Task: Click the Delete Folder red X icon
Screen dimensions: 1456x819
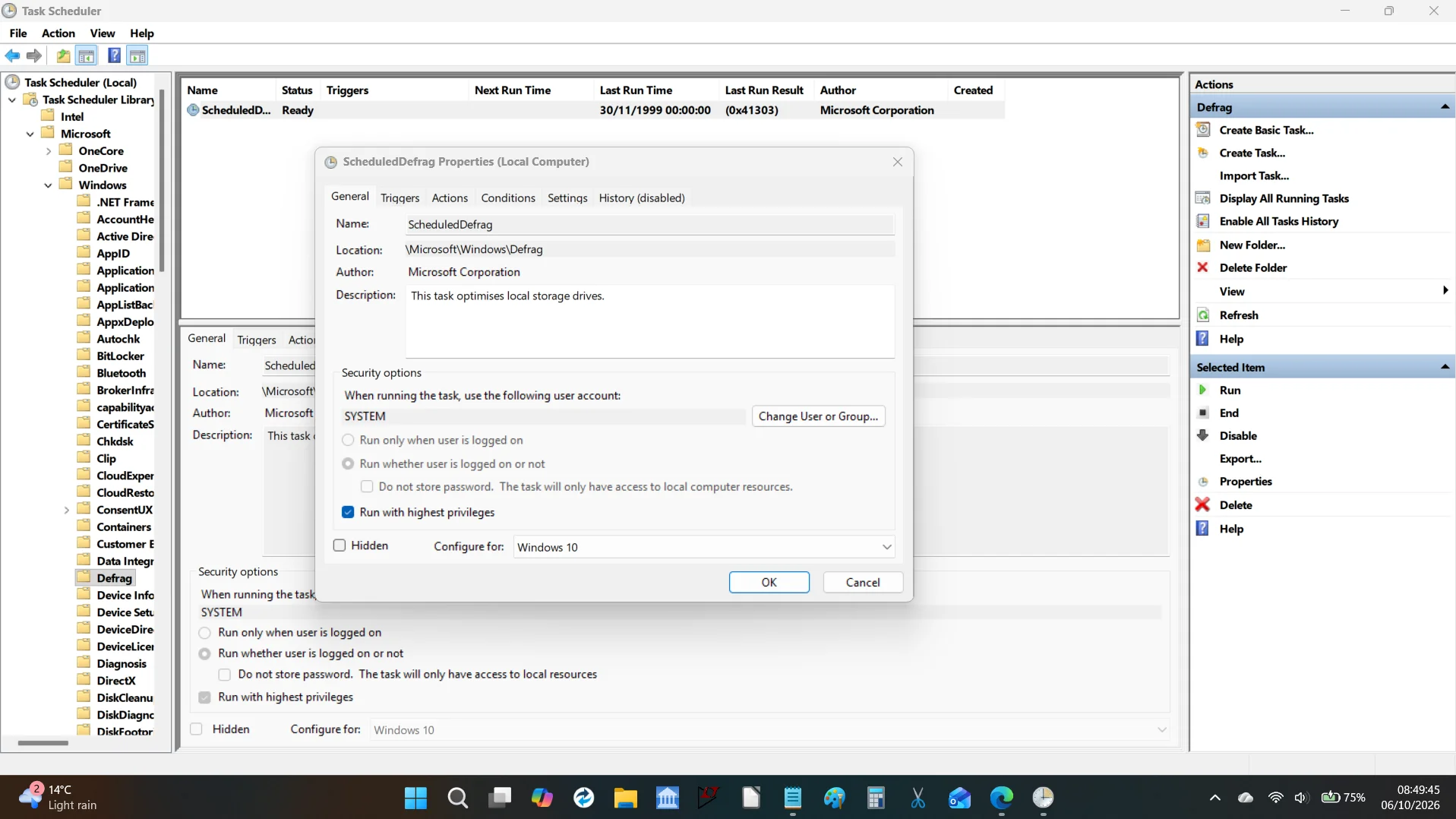Action: (1203, 267)
